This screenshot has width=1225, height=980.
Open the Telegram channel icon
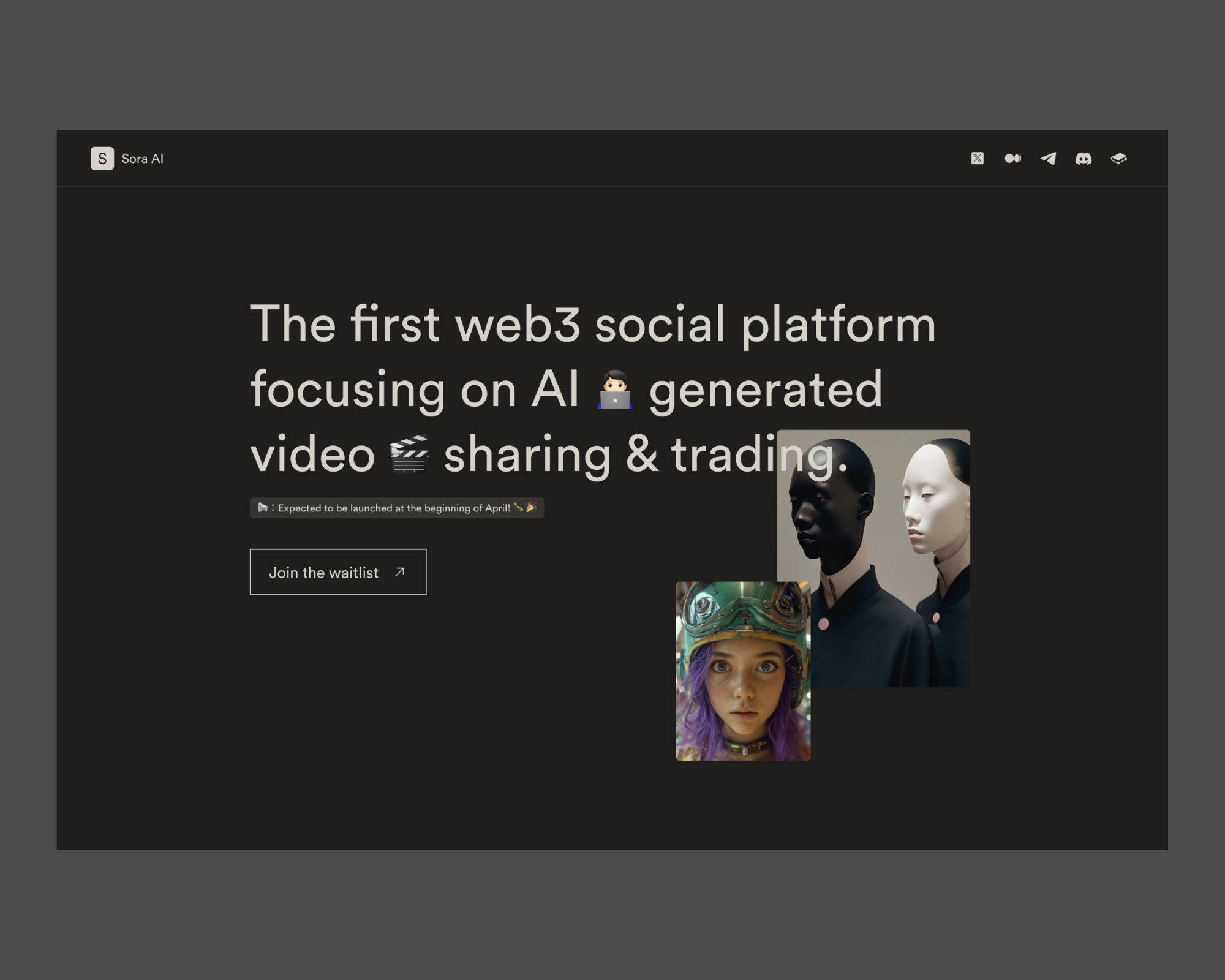pos(1048,159)
